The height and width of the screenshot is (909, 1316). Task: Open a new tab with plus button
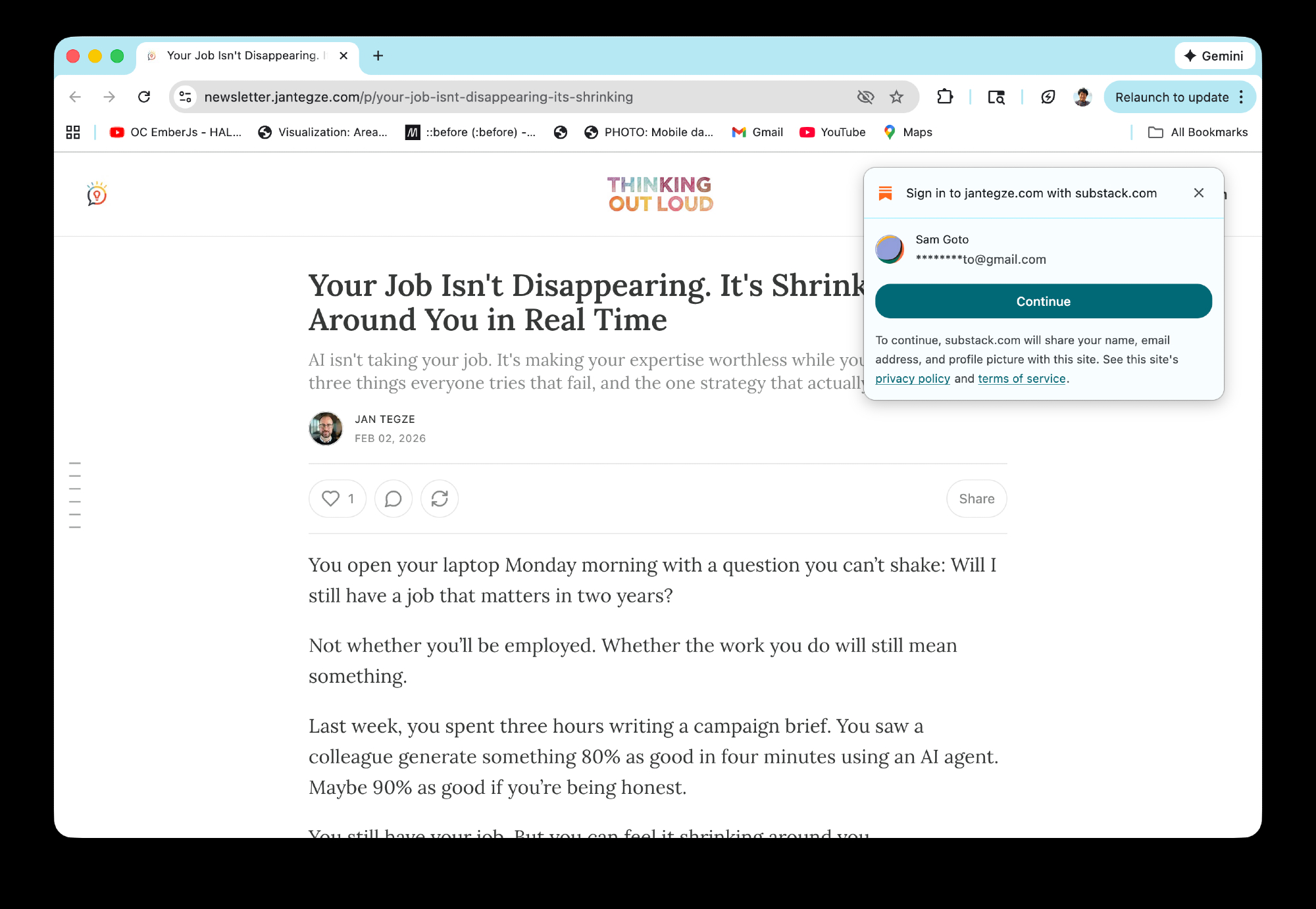(378, 56)
